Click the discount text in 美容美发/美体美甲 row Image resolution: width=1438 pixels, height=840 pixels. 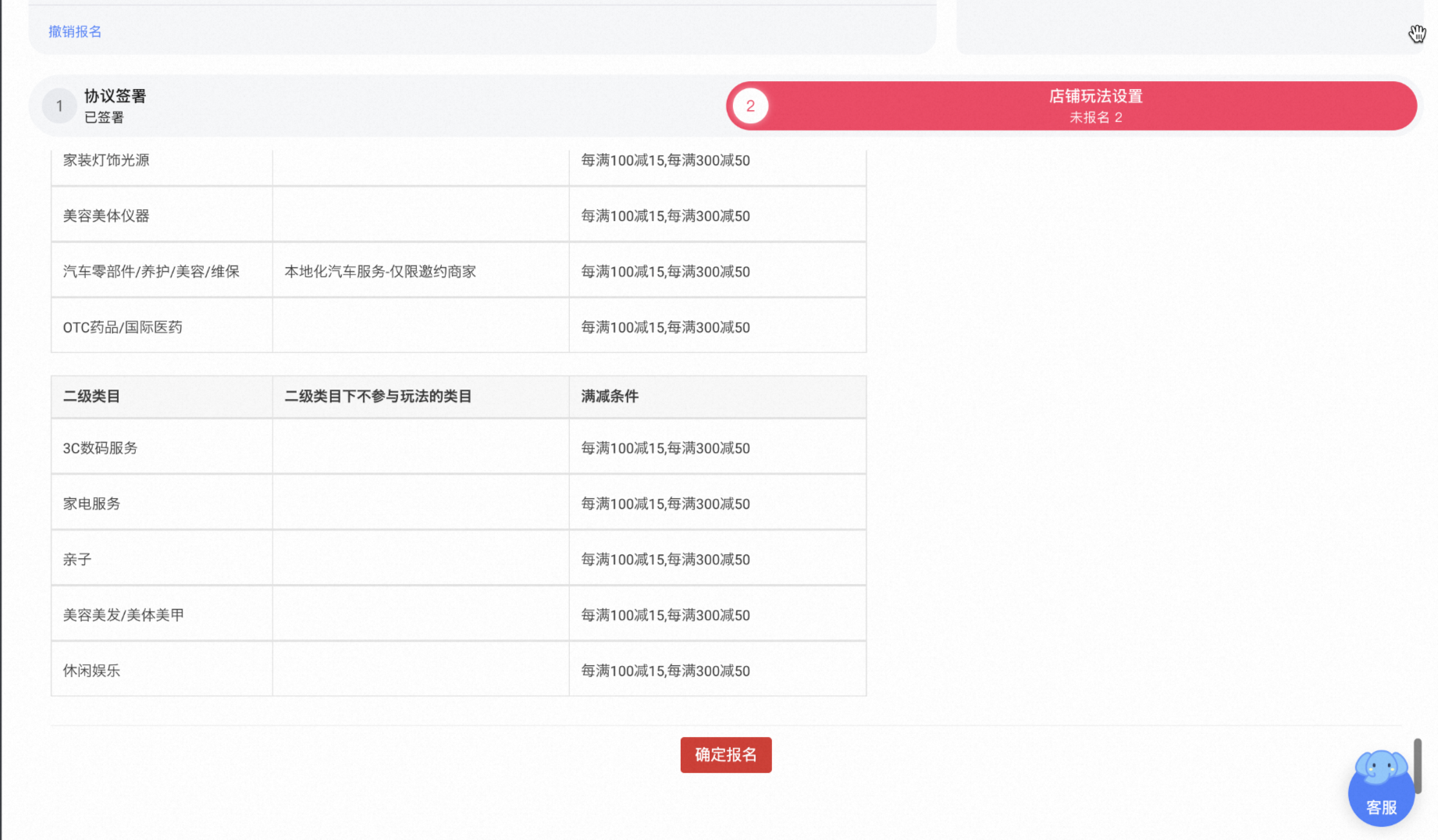tap(665, 615)
